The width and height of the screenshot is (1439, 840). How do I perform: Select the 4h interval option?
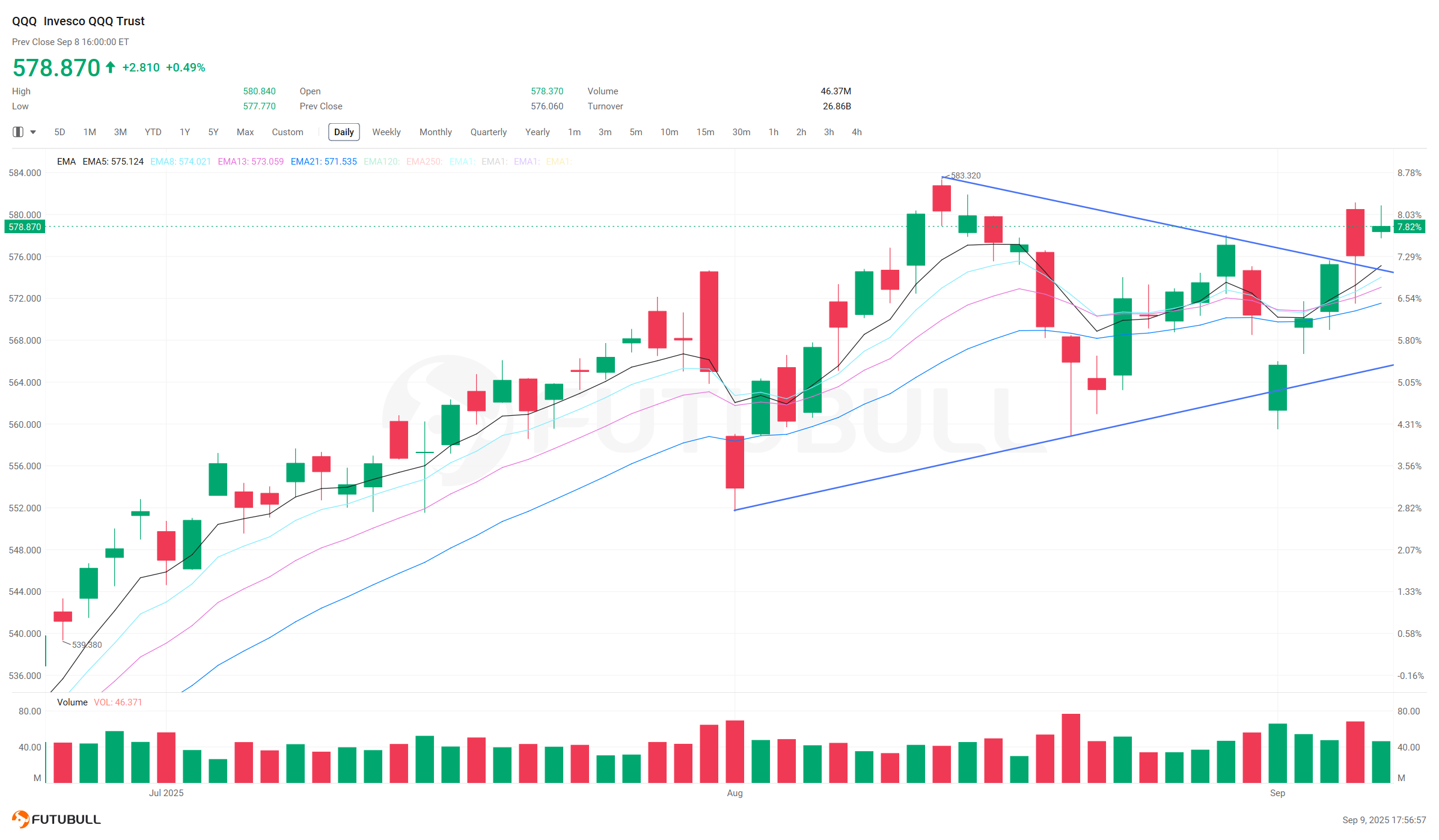[857, 132]
